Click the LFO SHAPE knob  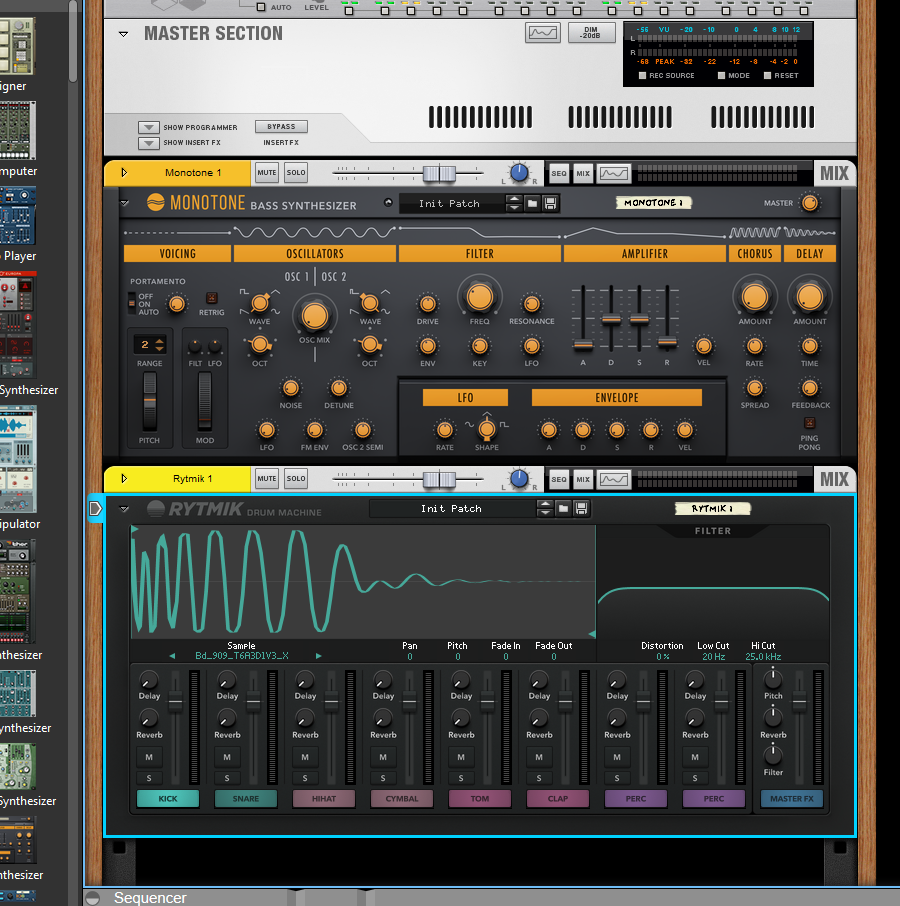click(x=487, y=429)
